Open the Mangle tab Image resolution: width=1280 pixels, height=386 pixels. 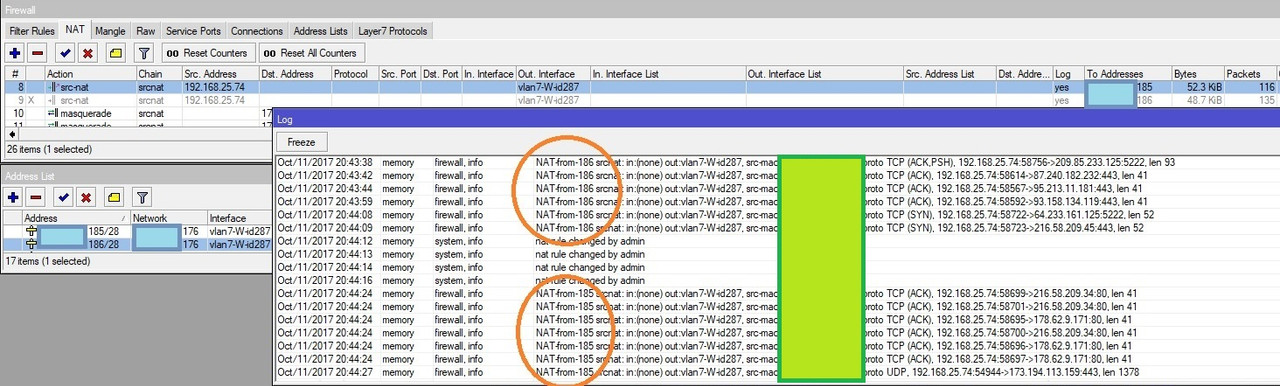tap(110, 31)
